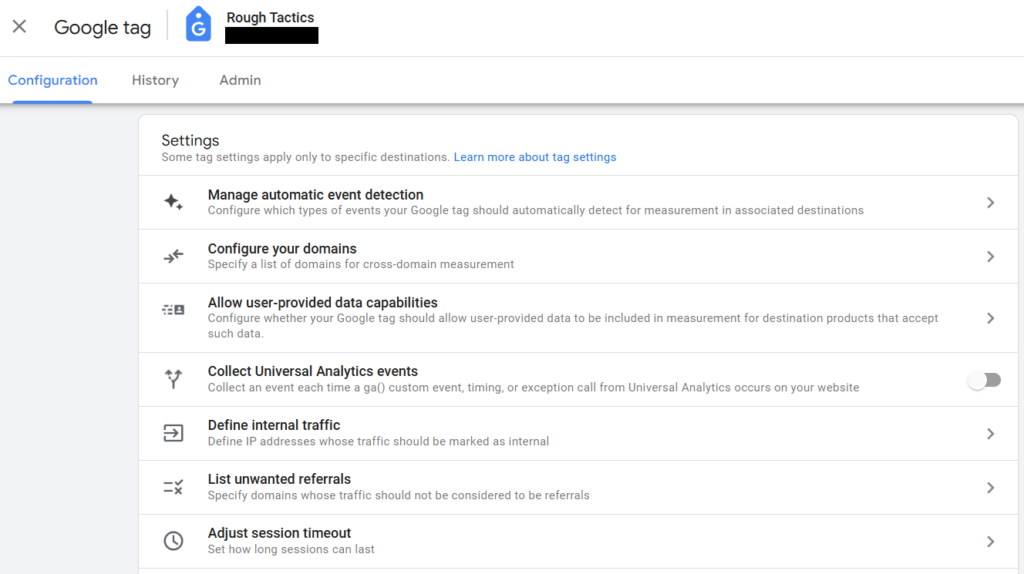Toggle Collect Universal Analytics events switch

(x=984, y=380)
